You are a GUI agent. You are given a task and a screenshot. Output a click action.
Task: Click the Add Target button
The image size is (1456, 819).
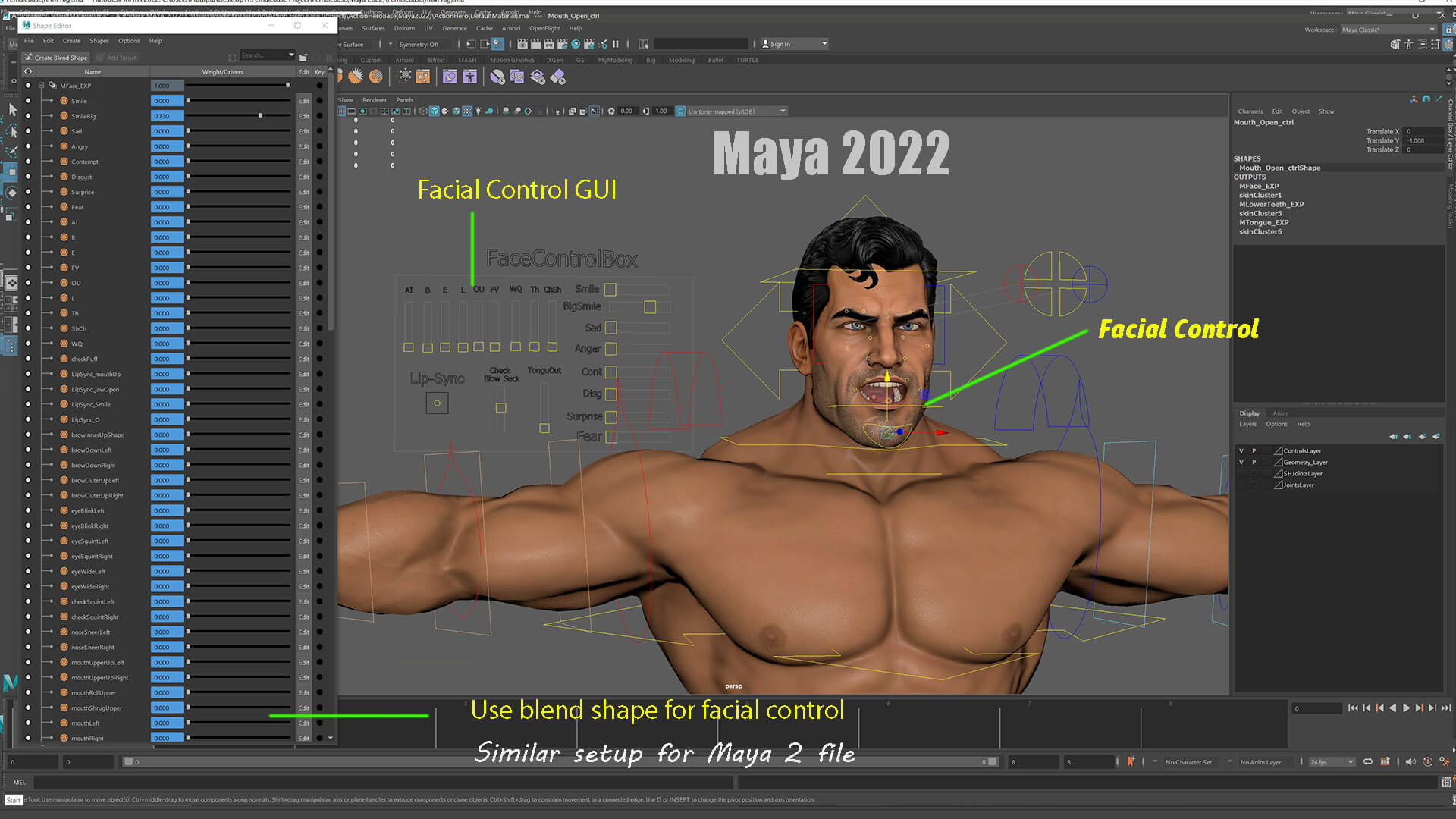[117, 58]
